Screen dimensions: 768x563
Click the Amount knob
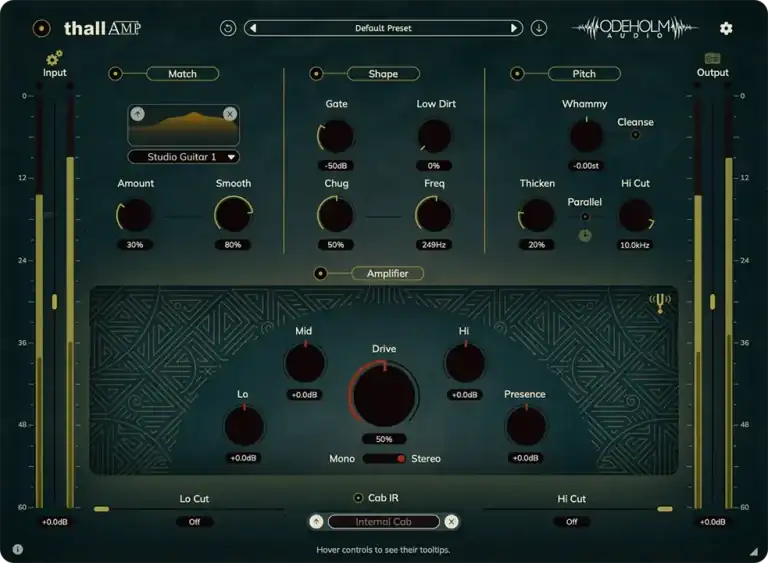coord(135,215)
